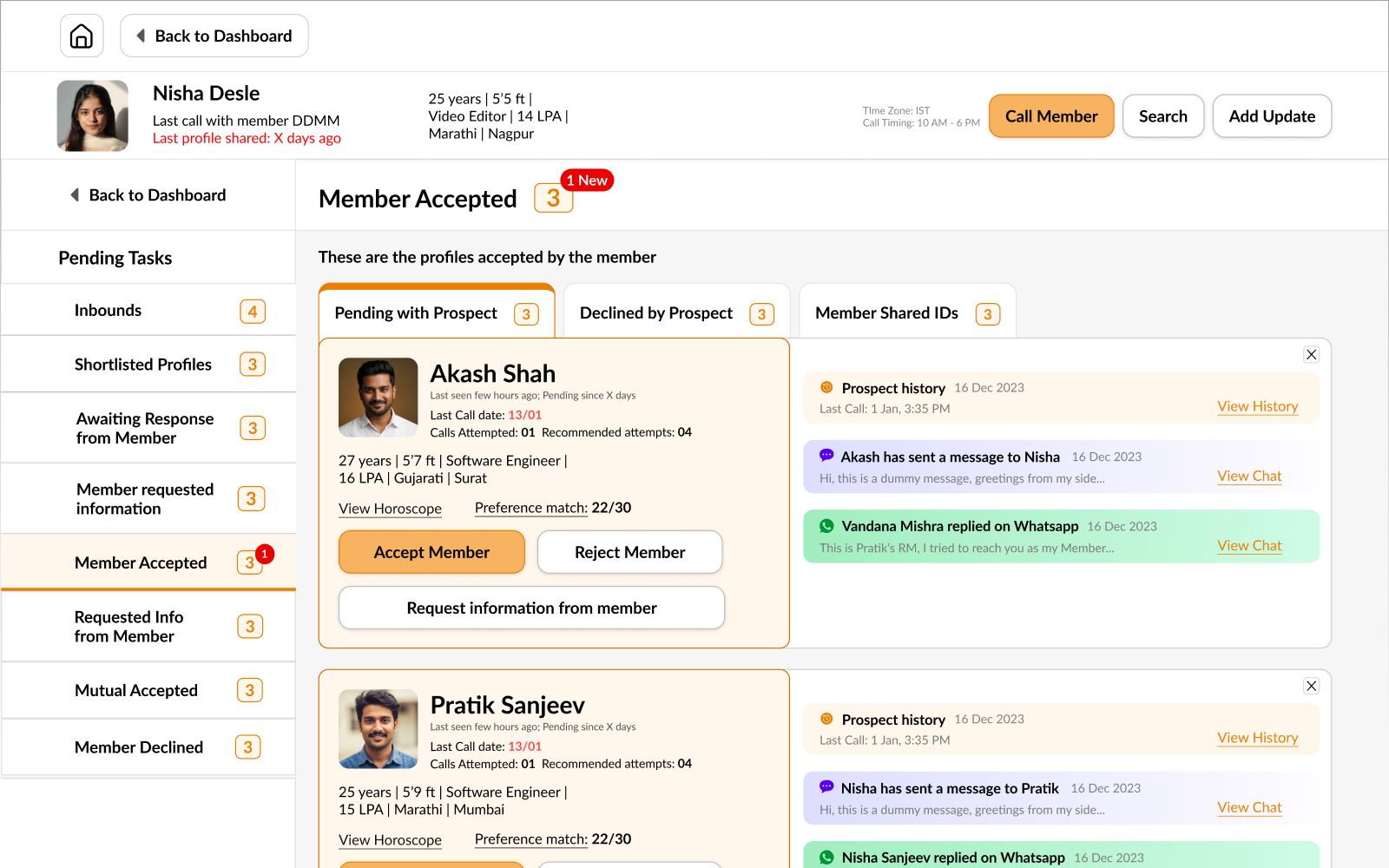Click sidebar Back to Dashboard link
This screenshot has width=1389, height=868.
click(148, 195)
